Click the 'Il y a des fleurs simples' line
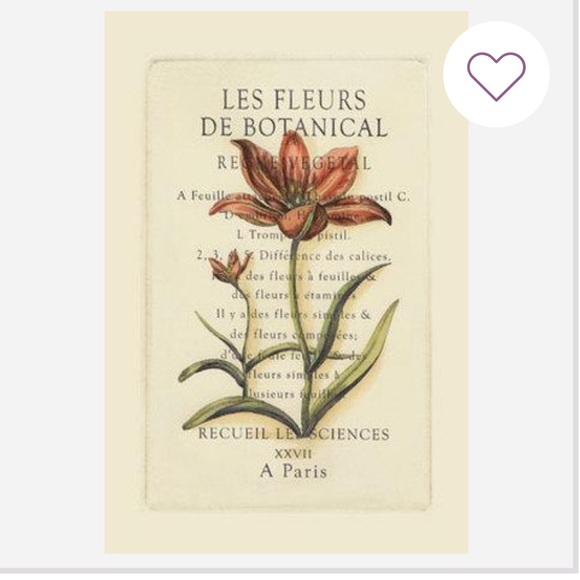Viewport: 580px width, 580px height. point(293,315)
